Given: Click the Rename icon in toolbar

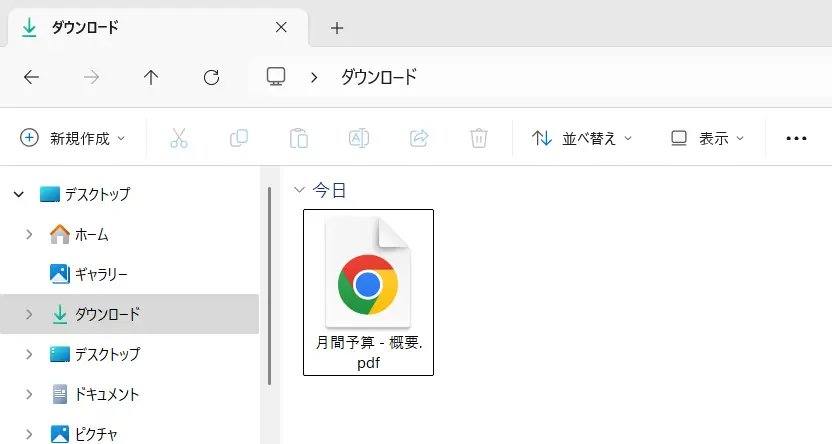Looking at the screenshot, I should coord(359,138).
